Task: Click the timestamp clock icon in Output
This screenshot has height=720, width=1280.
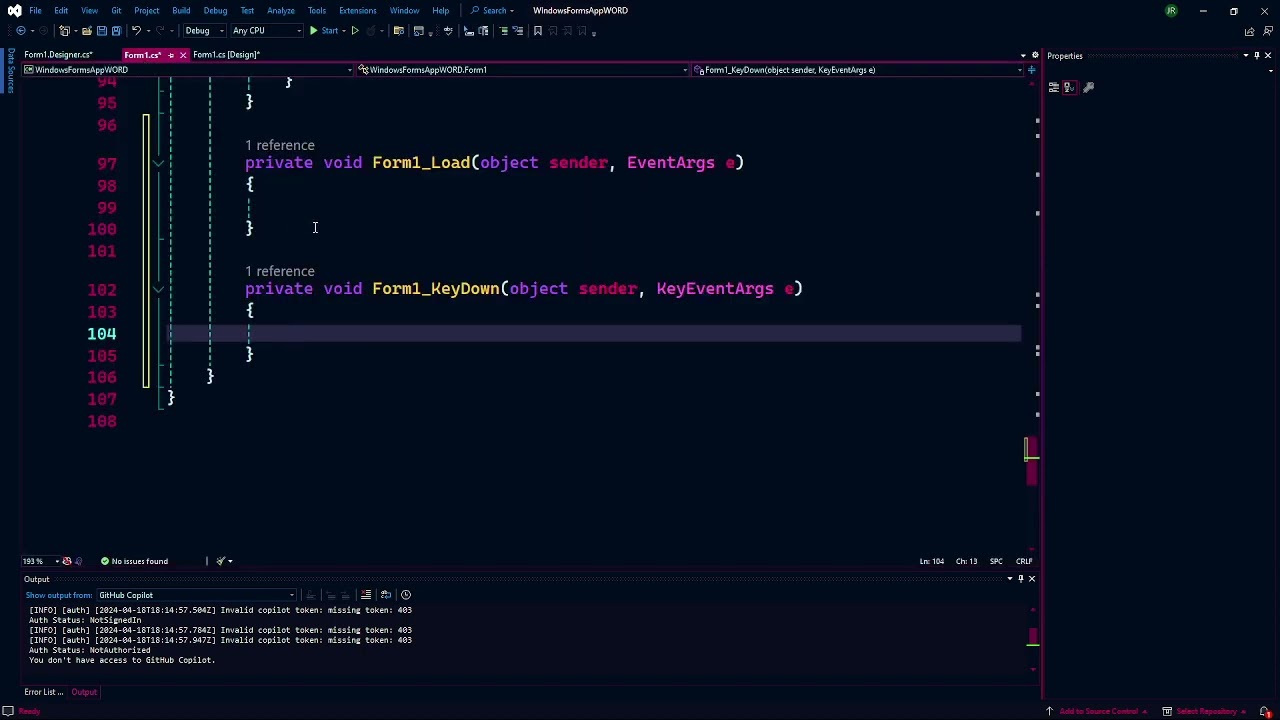Action: [406, 595]
